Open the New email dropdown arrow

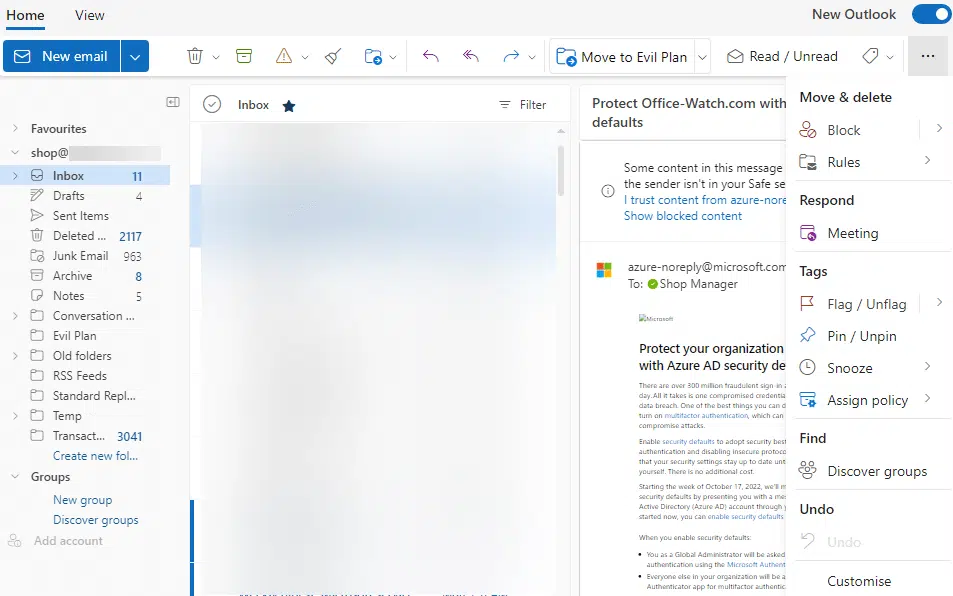tap(135, 57)
